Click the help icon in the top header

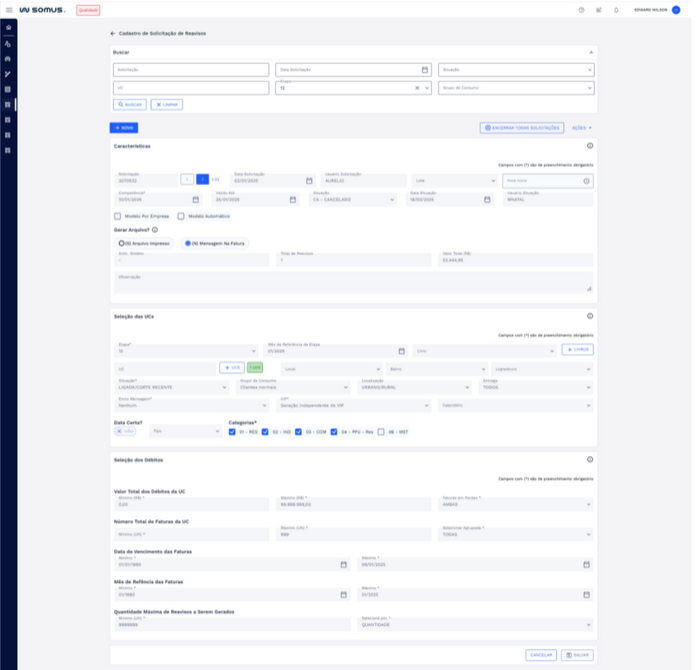(581, 9)
